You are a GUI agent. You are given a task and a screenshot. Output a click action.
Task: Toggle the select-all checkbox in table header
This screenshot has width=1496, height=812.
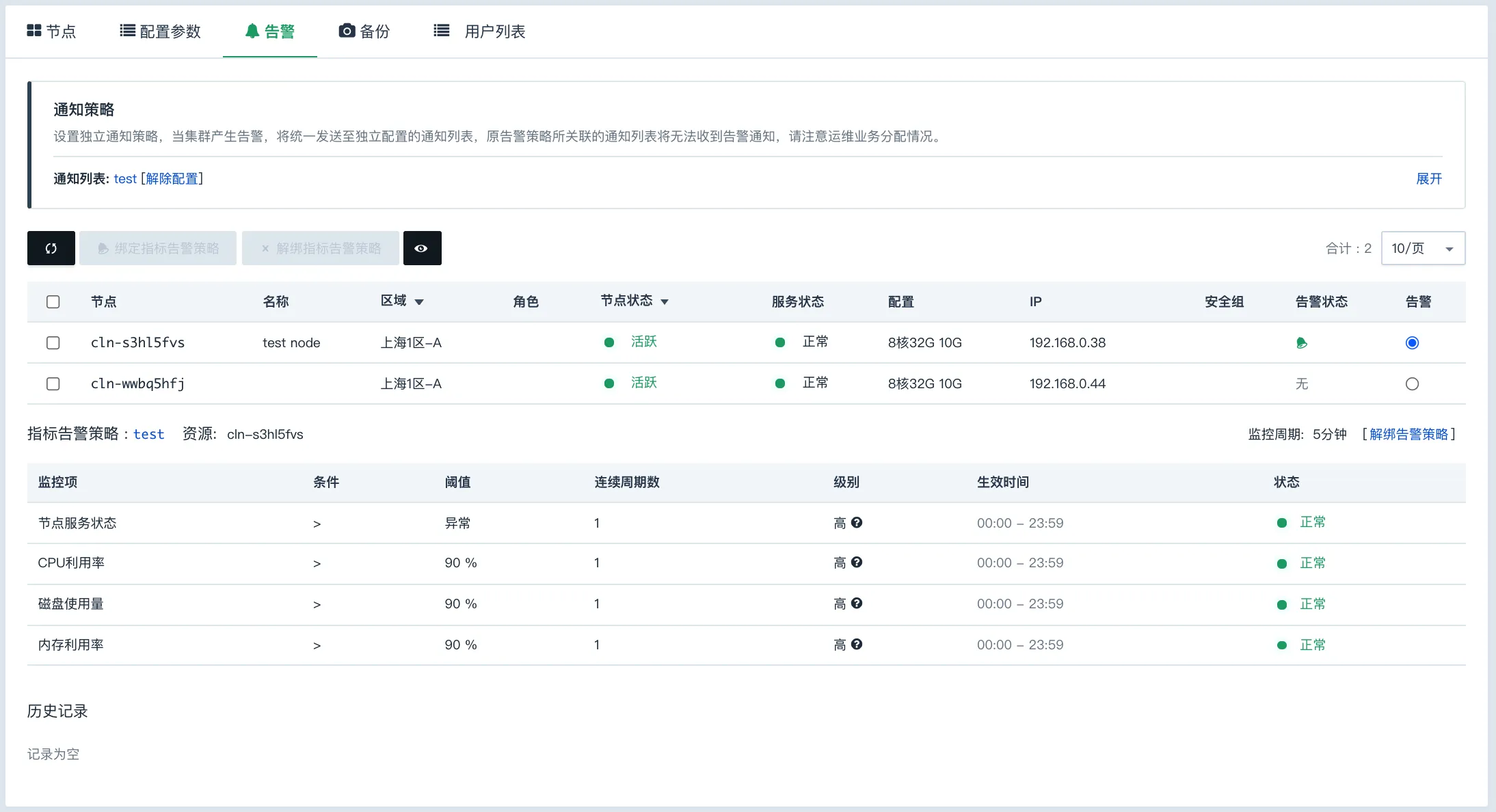(53, 301)
